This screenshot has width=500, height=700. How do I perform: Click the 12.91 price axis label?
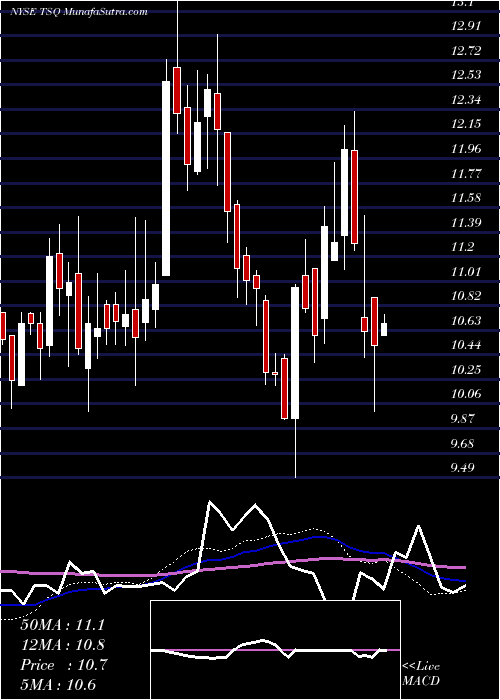(466, 26)
